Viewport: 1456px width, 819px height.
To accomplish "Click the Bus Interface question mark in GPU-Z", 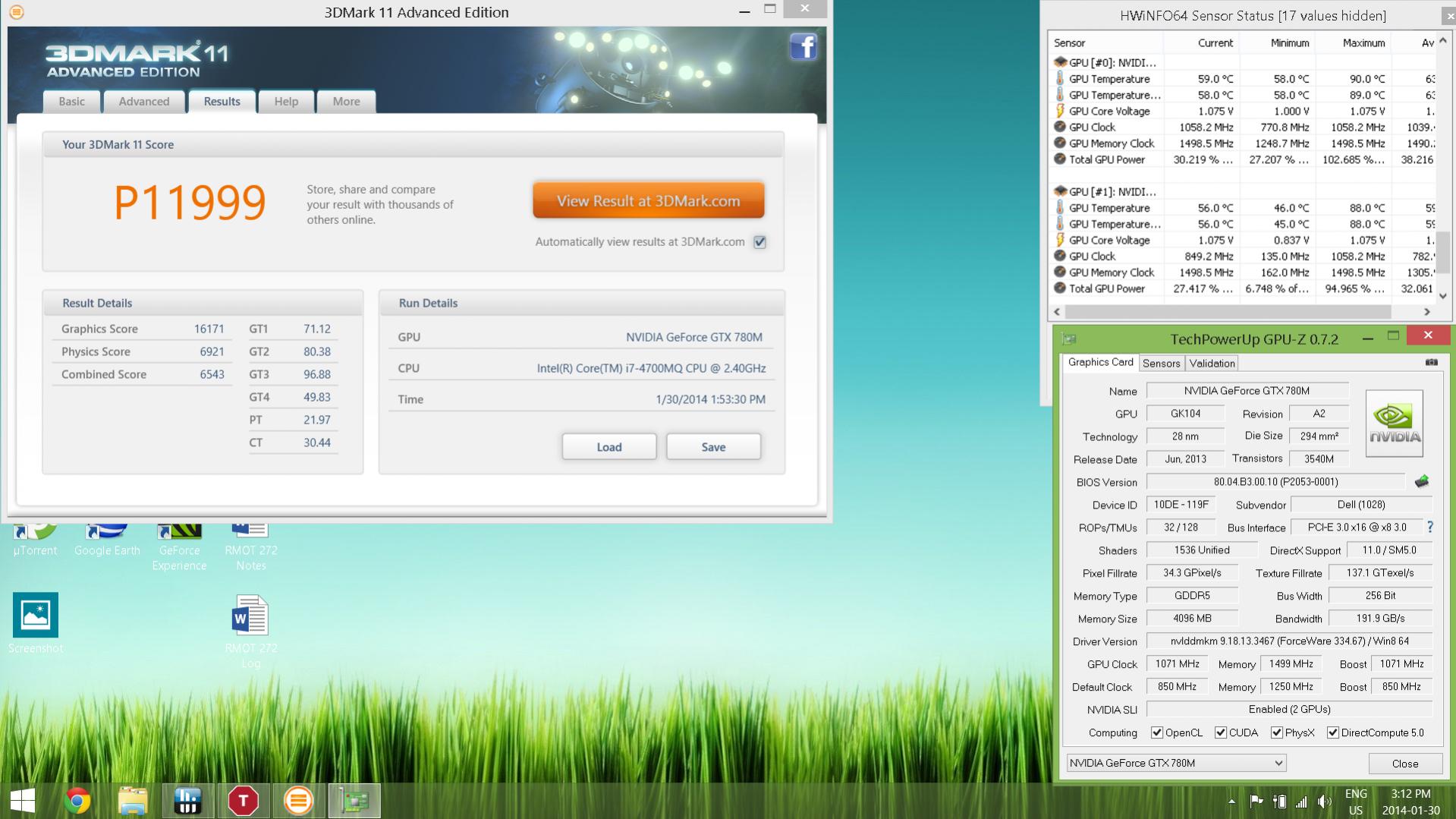I will (x=1430, y=527).
